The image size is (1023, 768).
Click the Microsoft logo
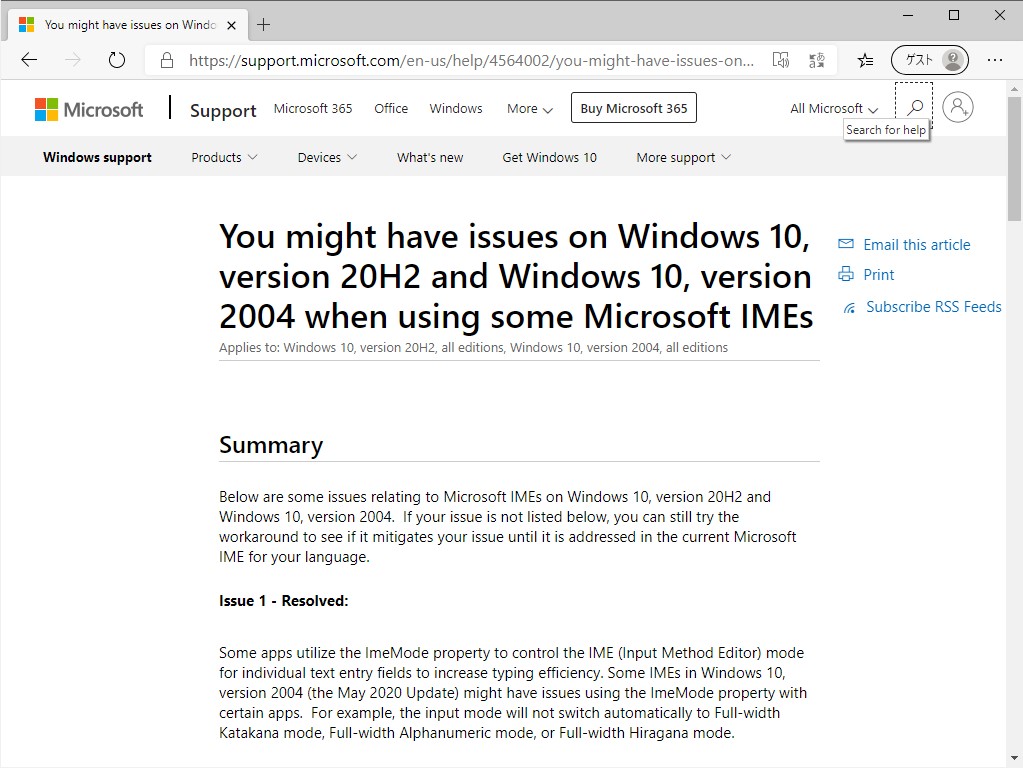[x=89, y=109]
